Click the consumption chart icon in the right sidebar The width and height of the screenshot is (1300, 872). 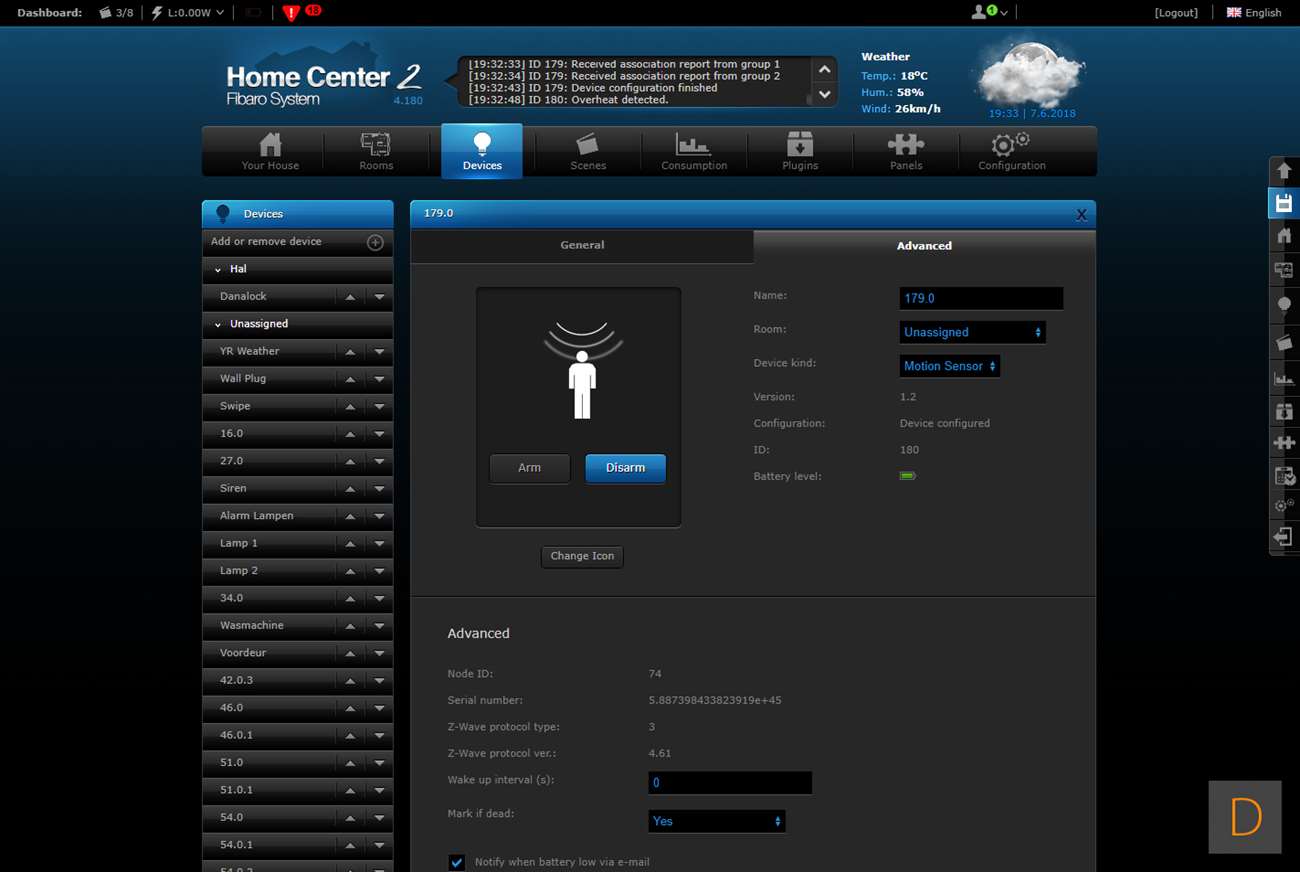tap(1284, 378)
